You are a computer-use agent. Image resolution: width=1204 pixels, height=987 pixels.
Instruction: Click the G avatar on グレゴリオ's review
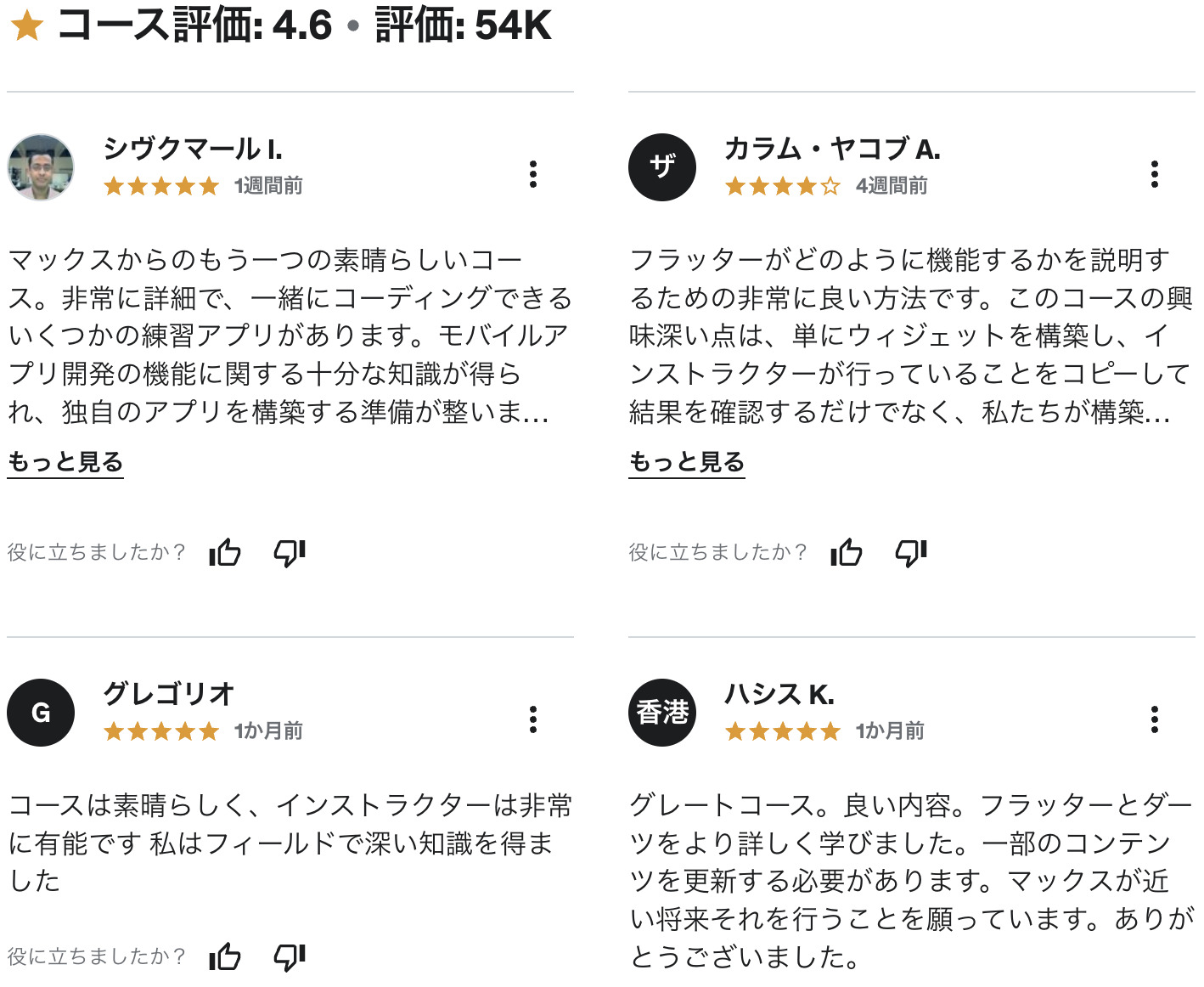(x=40, y=713)
